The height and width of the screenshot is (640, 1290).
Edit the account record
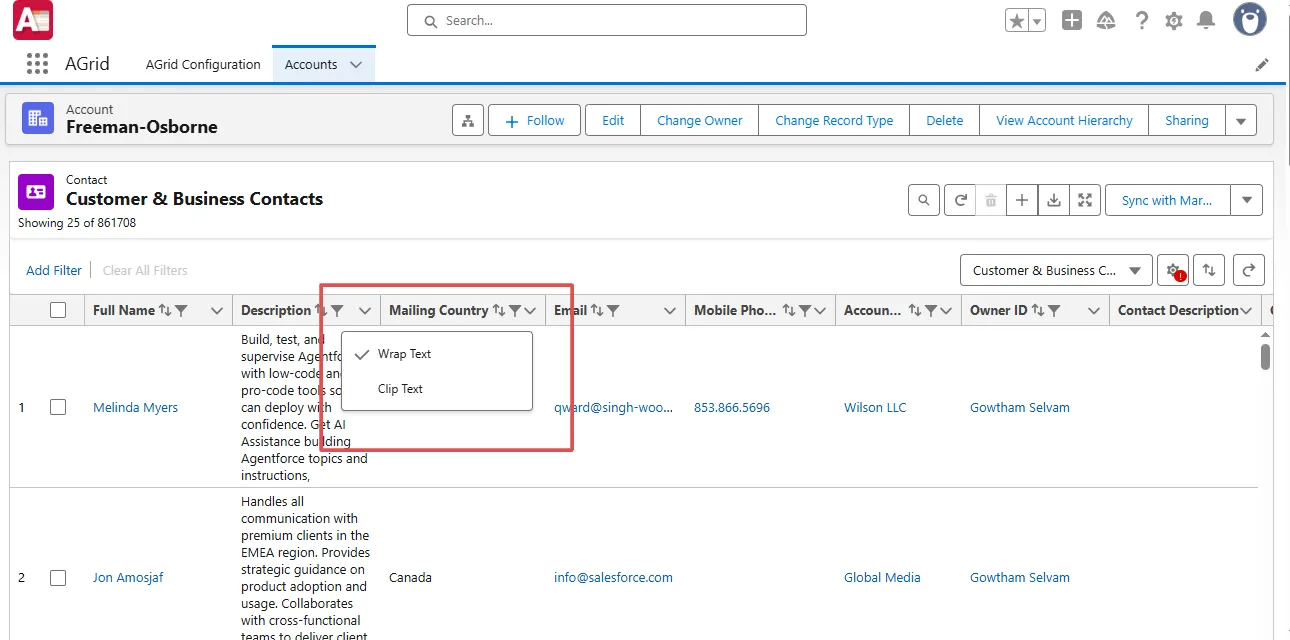tap(613, 120)
